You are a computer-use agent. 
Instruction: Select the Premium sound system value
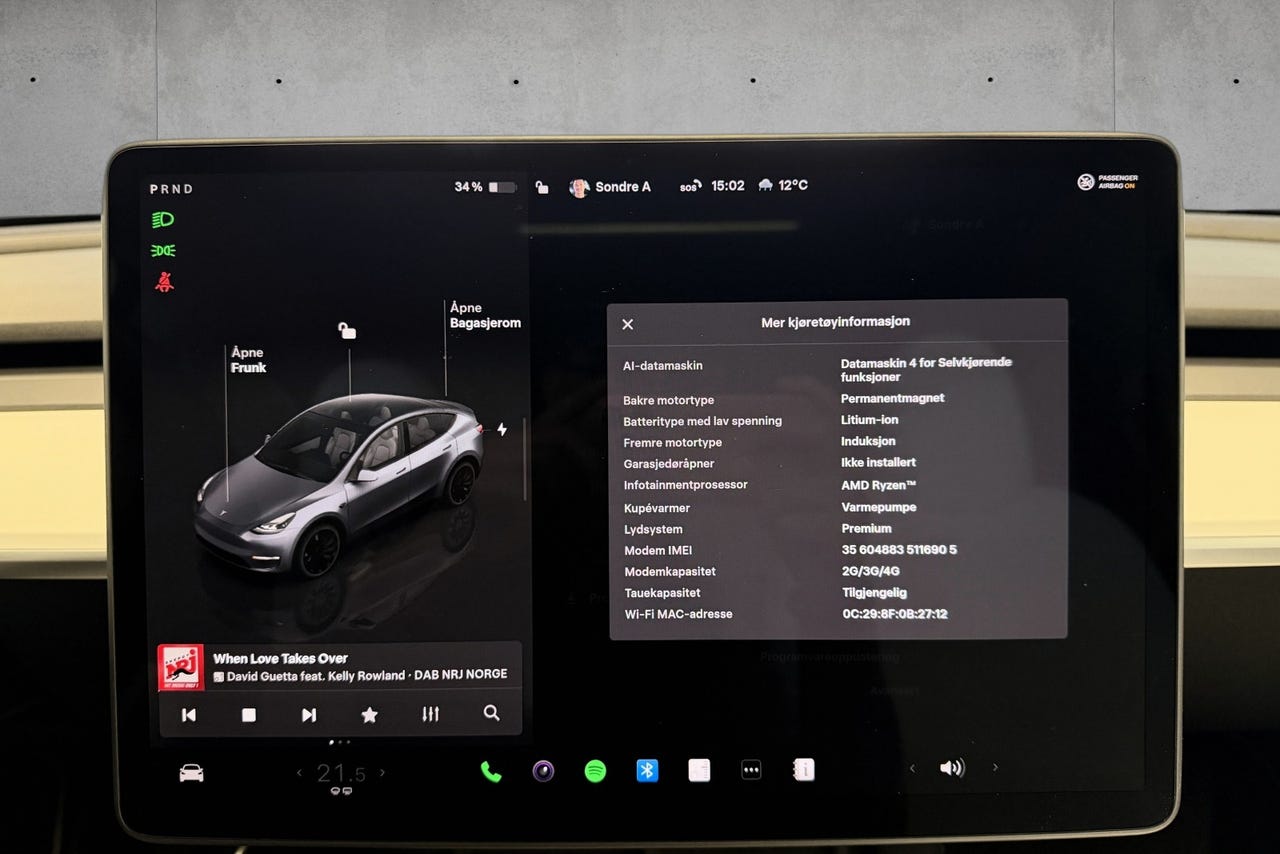tap(866, 528)
